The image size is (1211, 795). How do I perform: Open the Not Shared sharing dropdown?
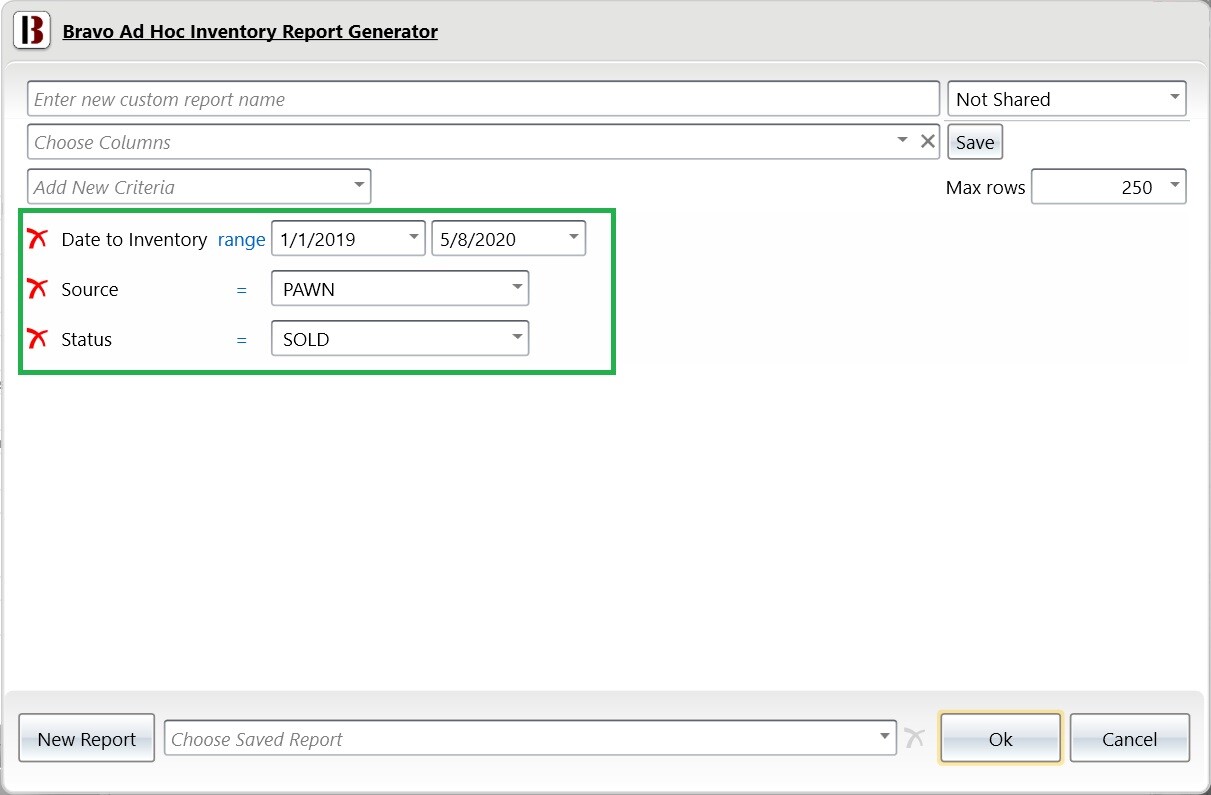(x=1066, y=99)
